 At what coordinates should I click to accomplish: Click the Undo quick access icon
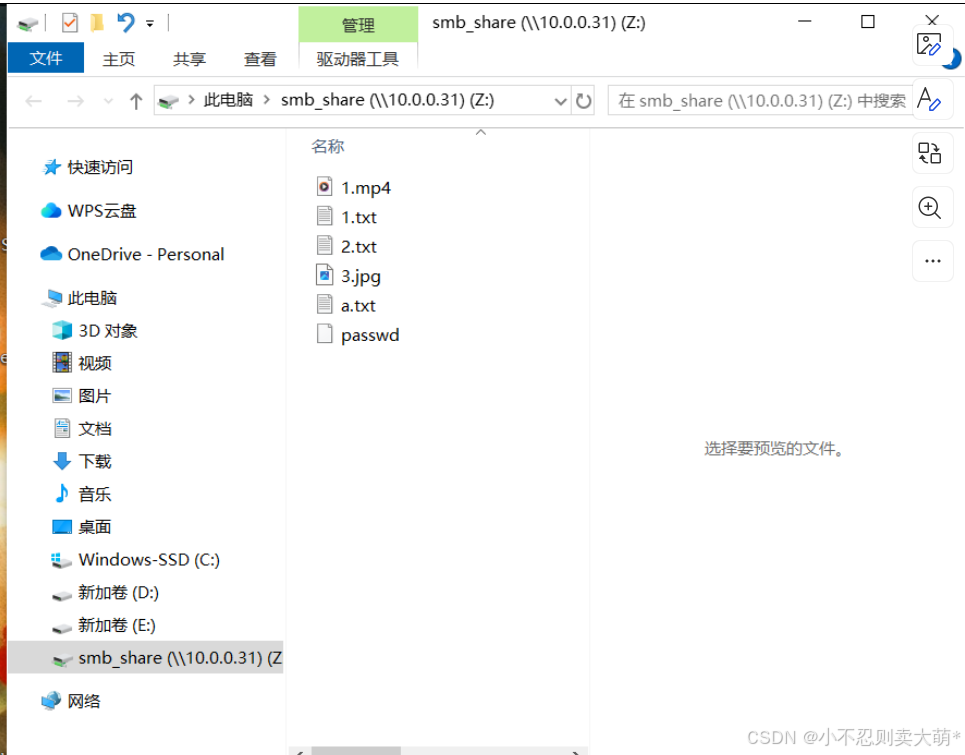click(126, 23)
